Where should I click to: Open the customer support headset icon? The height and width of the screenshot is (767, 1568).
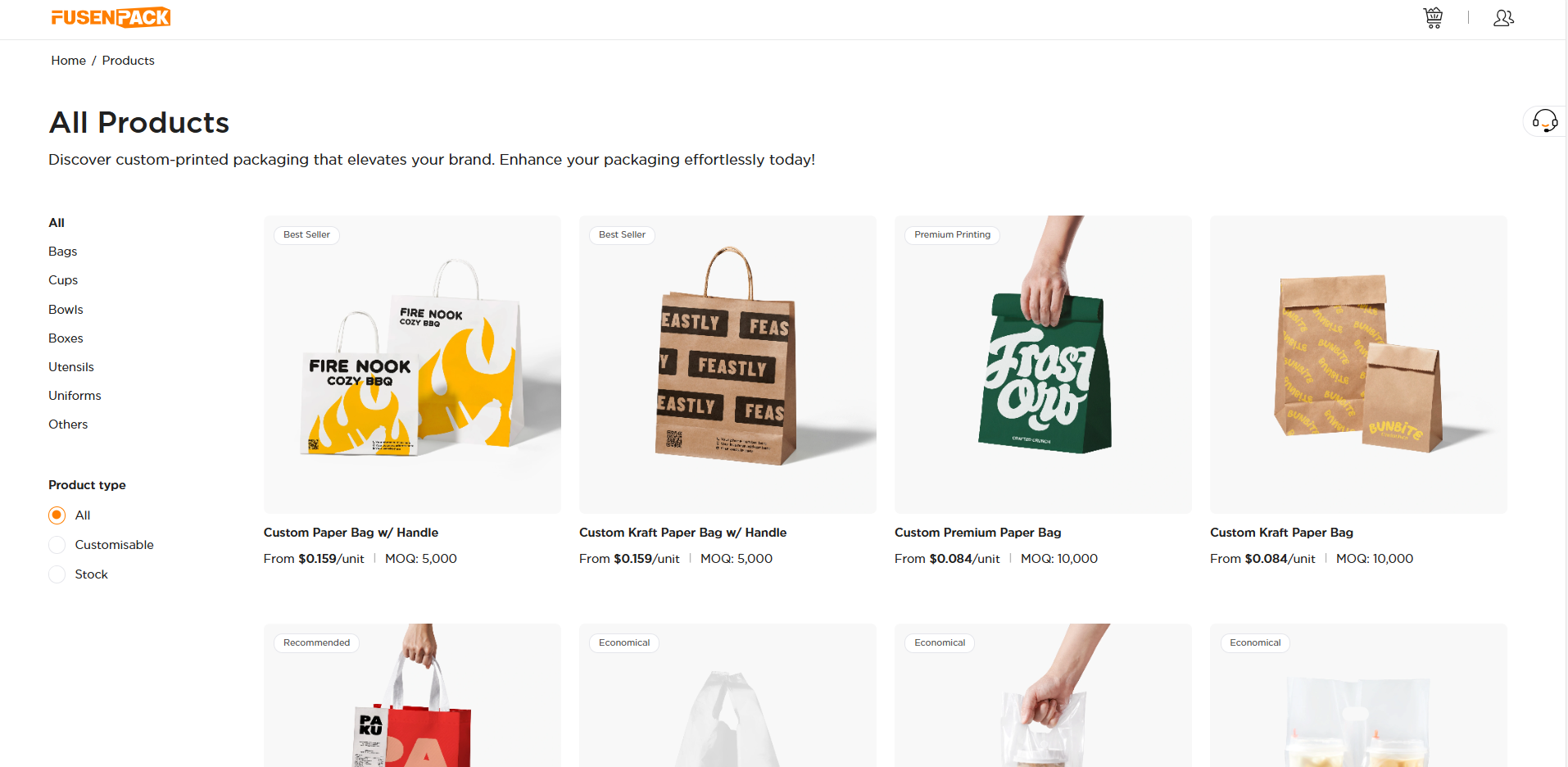(x=1545, y=121)
